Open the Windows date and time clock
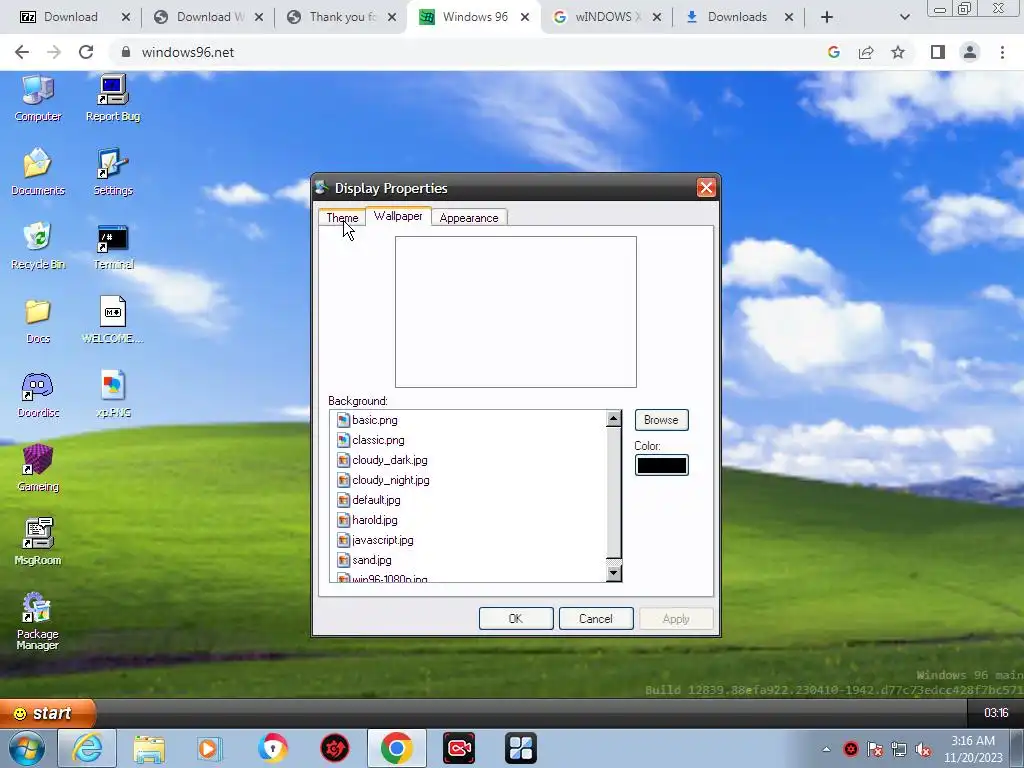This screenshot has width=1024, height=768. pos(973,749)
